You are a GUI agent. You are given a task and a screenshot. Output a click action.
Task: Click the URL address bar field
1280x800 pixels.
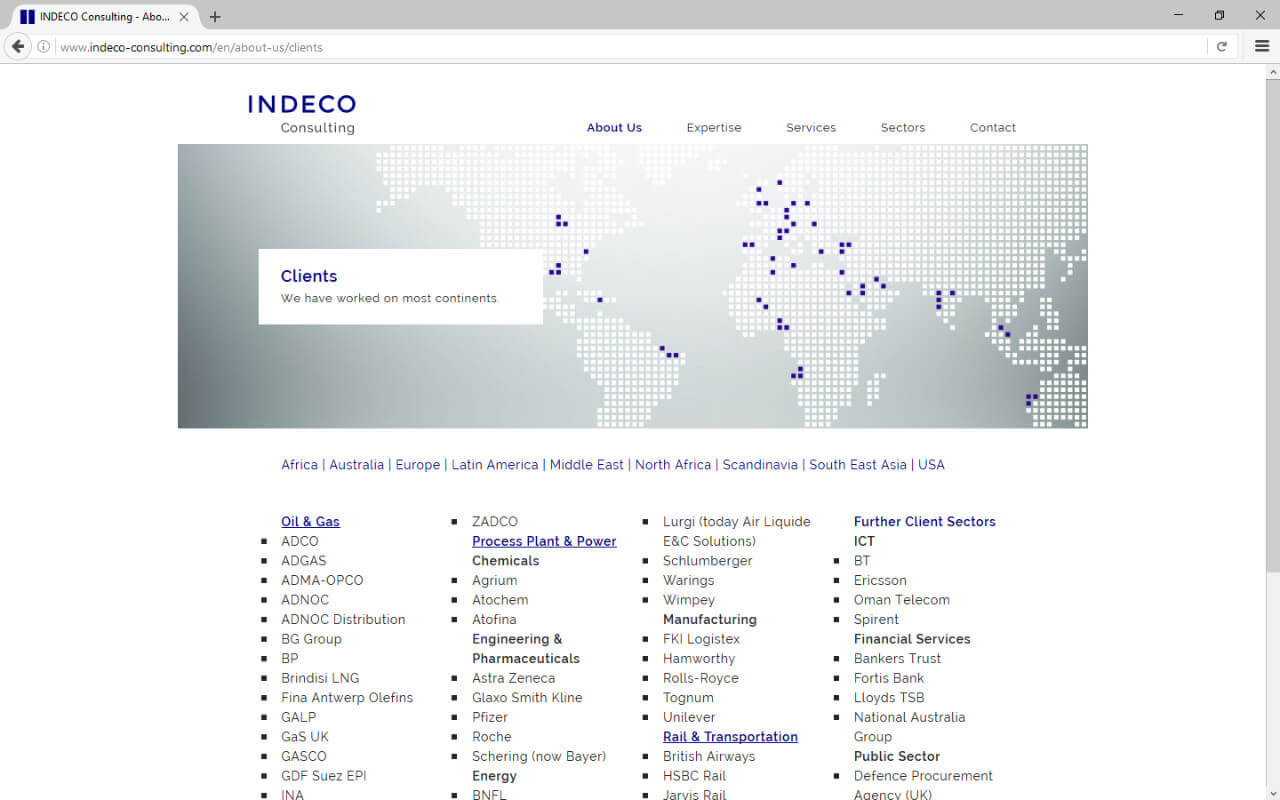[600, 47]
